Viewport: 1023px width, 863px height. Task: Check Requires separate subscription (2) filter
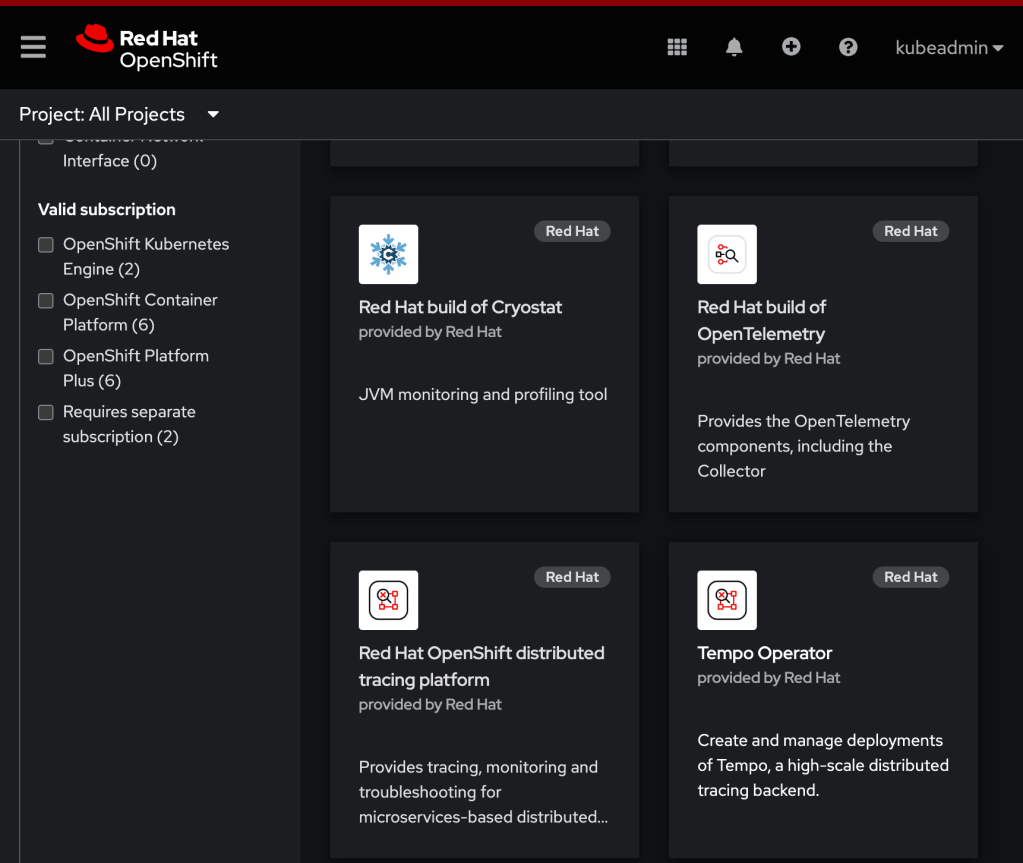coord(46,412)
